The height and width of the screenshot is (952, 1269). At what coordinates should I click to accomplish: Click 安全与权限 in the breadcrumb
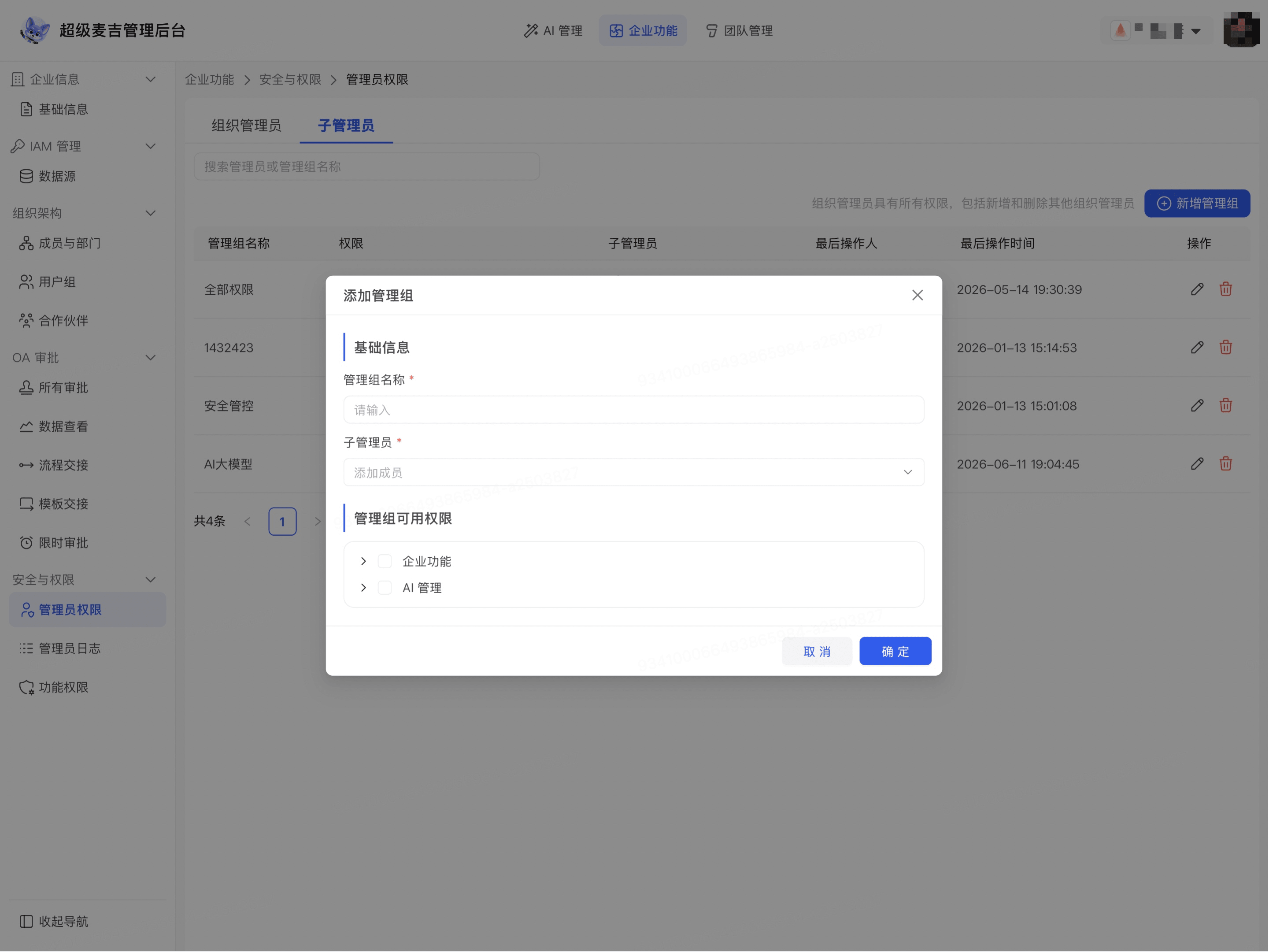(290, 80)
